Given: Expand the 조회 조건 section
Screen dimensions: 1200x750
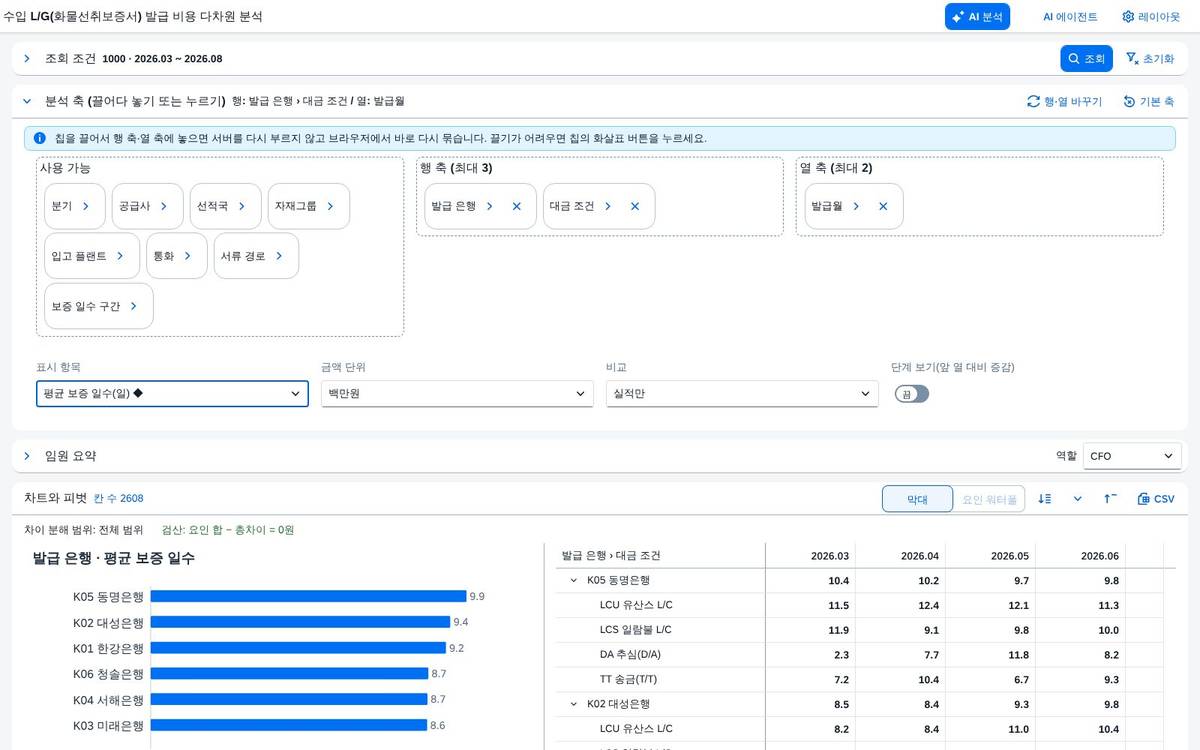Looking at the screenshot, I should point(27,59).
